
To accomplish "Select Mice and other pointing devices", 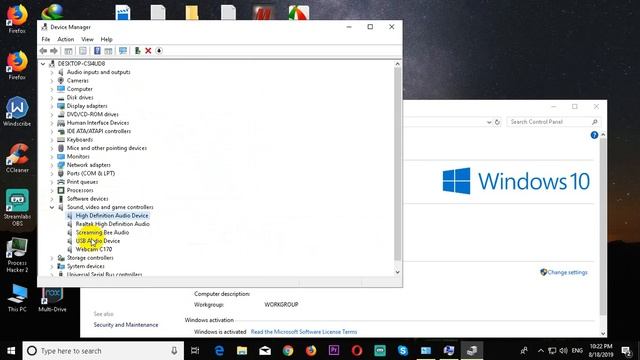I will (x=107, y=148).
